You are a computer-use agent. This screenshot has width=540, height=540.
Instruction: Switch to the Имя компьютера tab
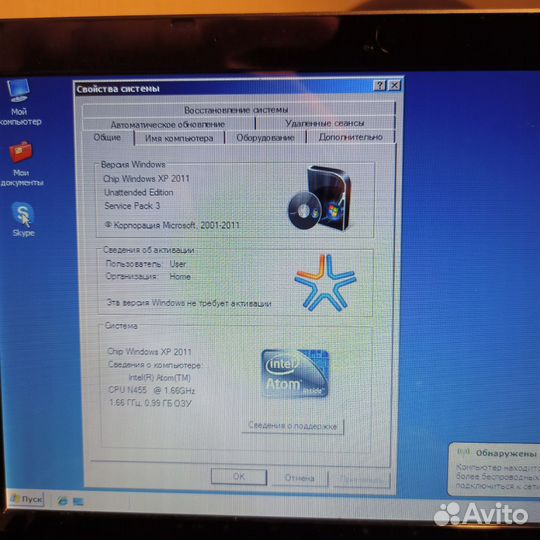pos(179,138)
